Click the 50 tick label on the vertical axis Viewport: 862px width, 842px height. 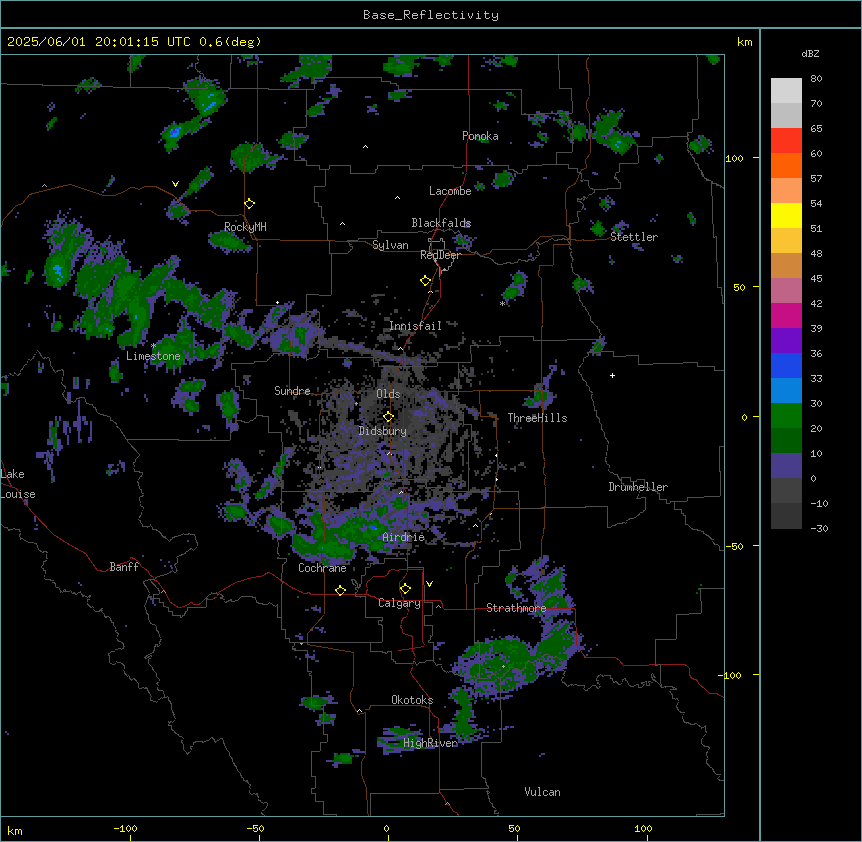point(739,287)
